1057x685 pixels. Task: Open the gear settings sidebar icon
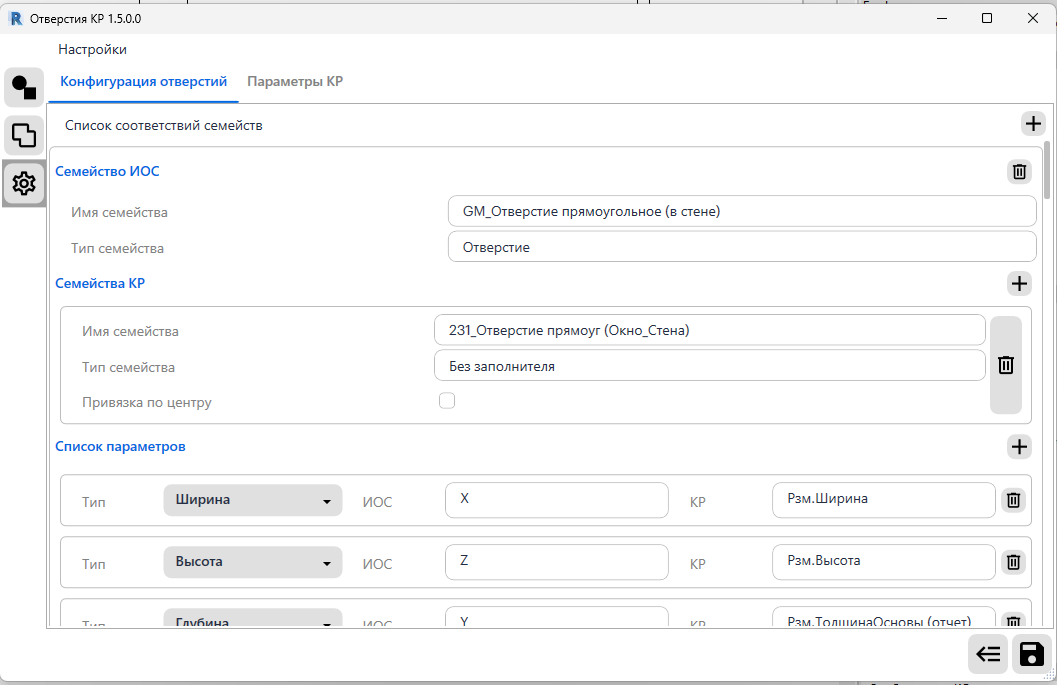point(24,183)
